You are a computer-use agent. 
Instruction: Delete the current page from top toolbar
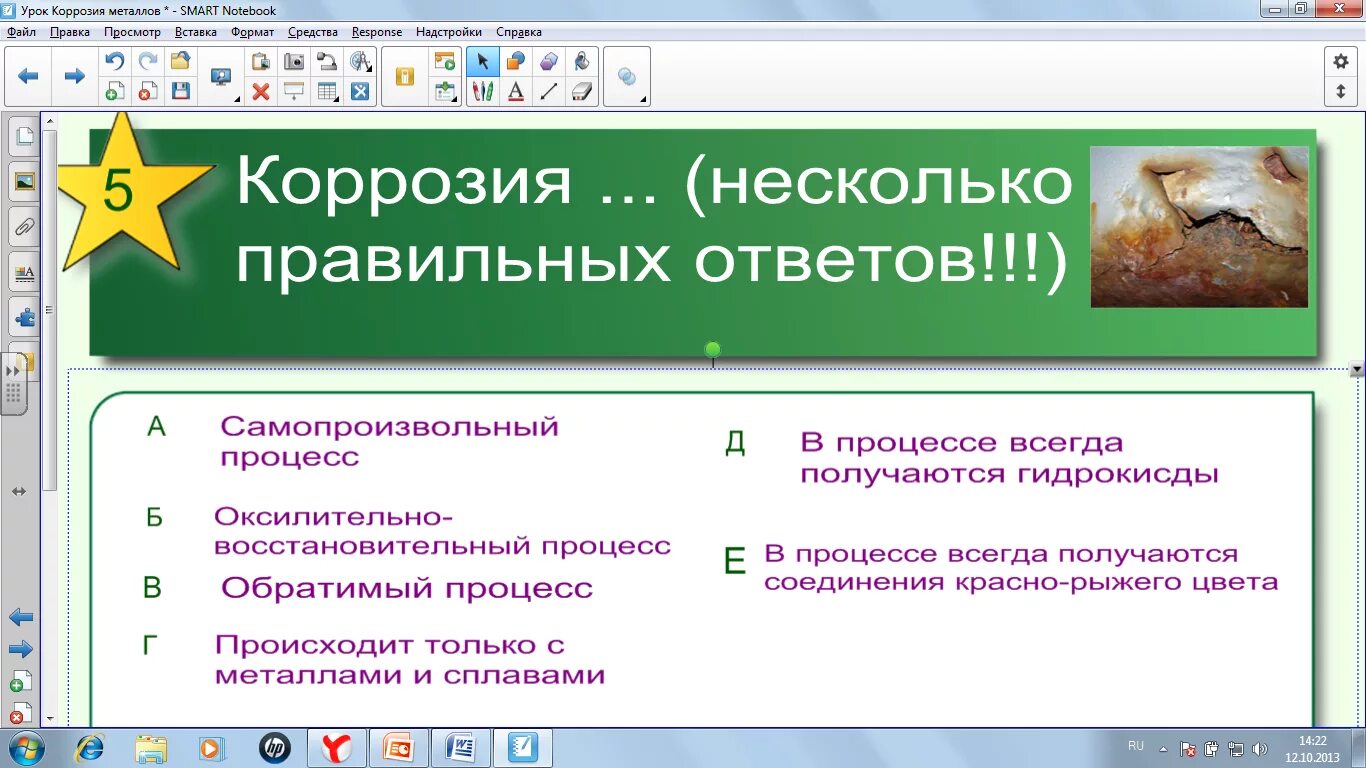(148, 92)
